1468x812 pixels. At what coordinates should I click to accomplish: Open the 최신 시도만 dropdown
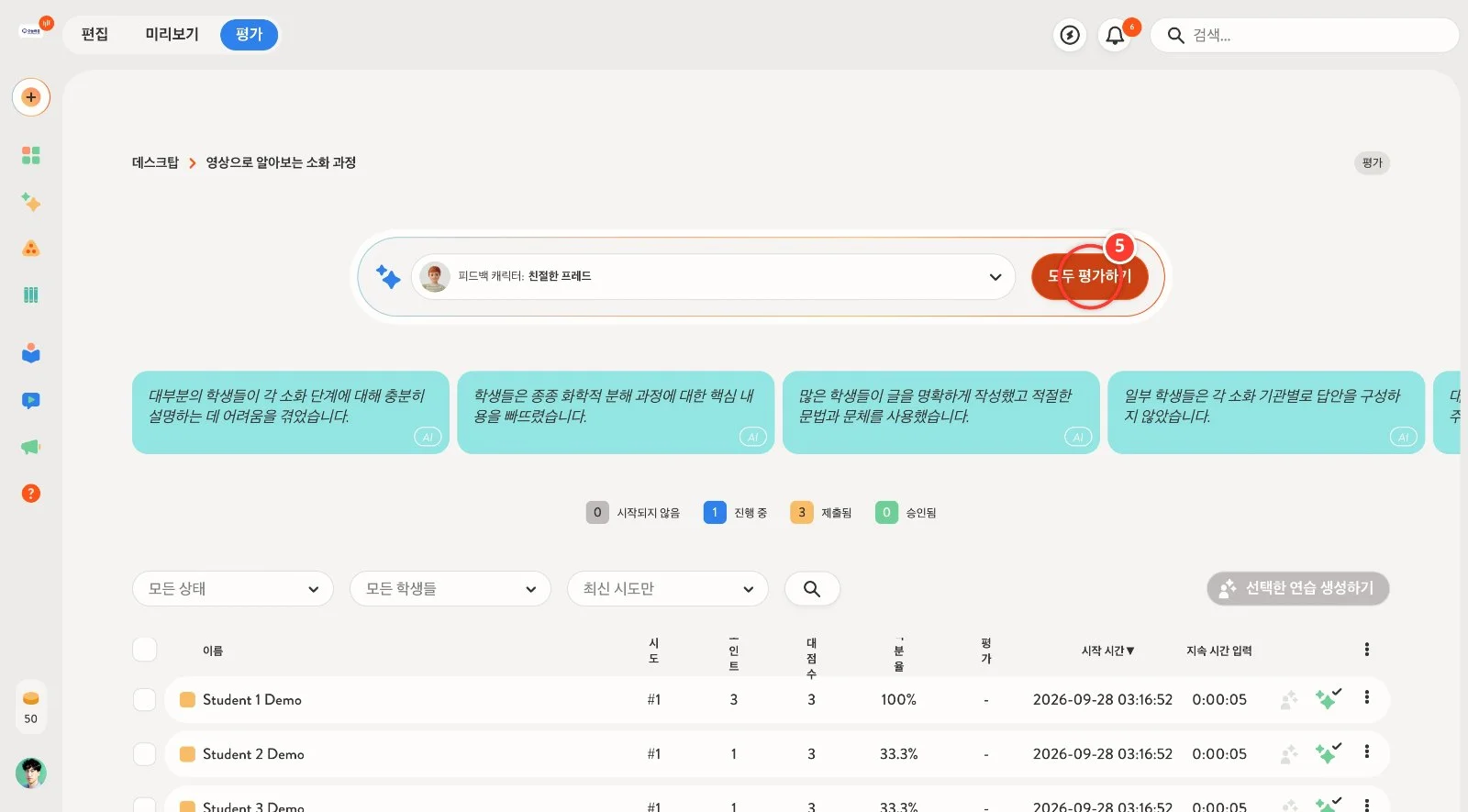point(668,589)
